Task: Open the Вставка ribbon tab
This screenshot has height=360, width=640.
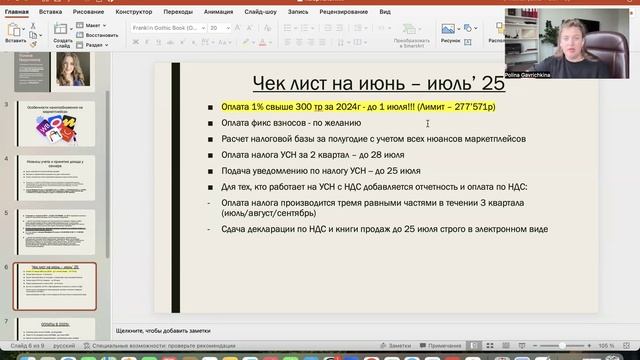Action: pos(50,12)
